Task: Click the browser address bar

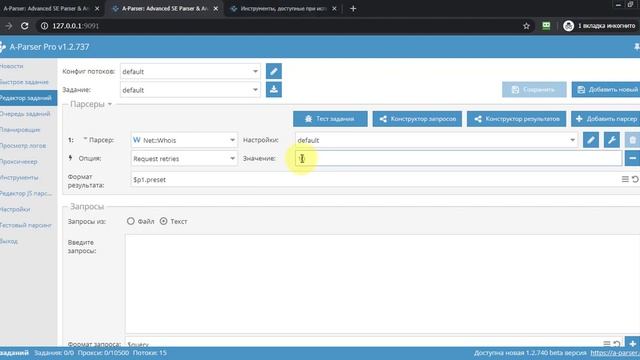Action: tap(278, 26)
